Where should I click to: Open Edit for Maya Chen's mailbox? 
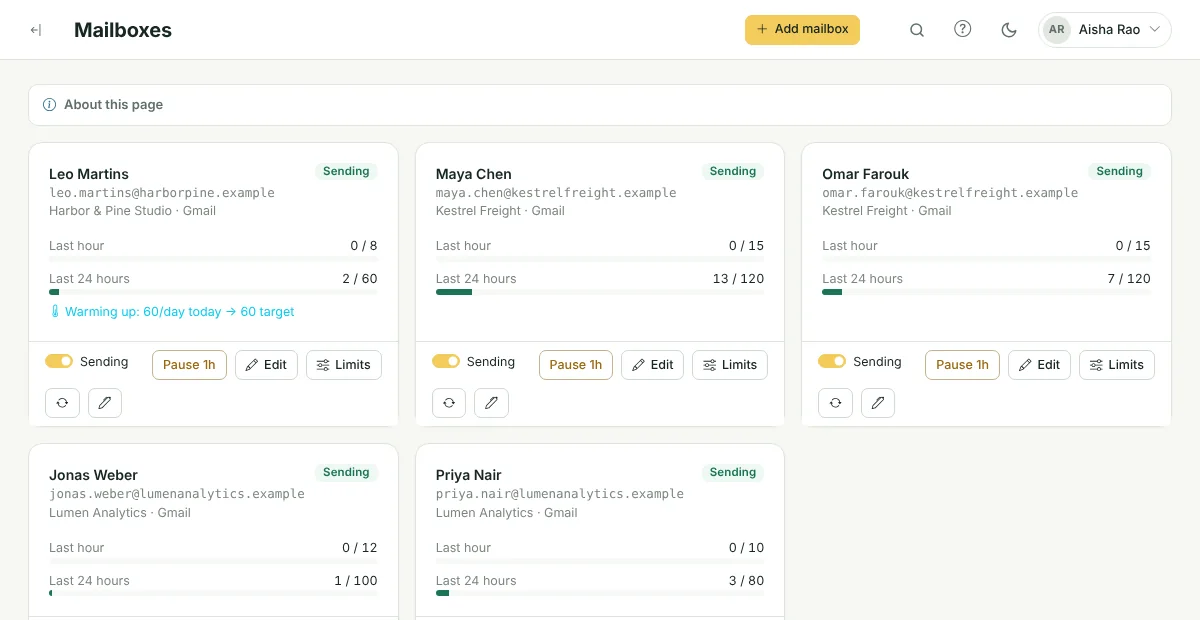(x=652, y=365)
